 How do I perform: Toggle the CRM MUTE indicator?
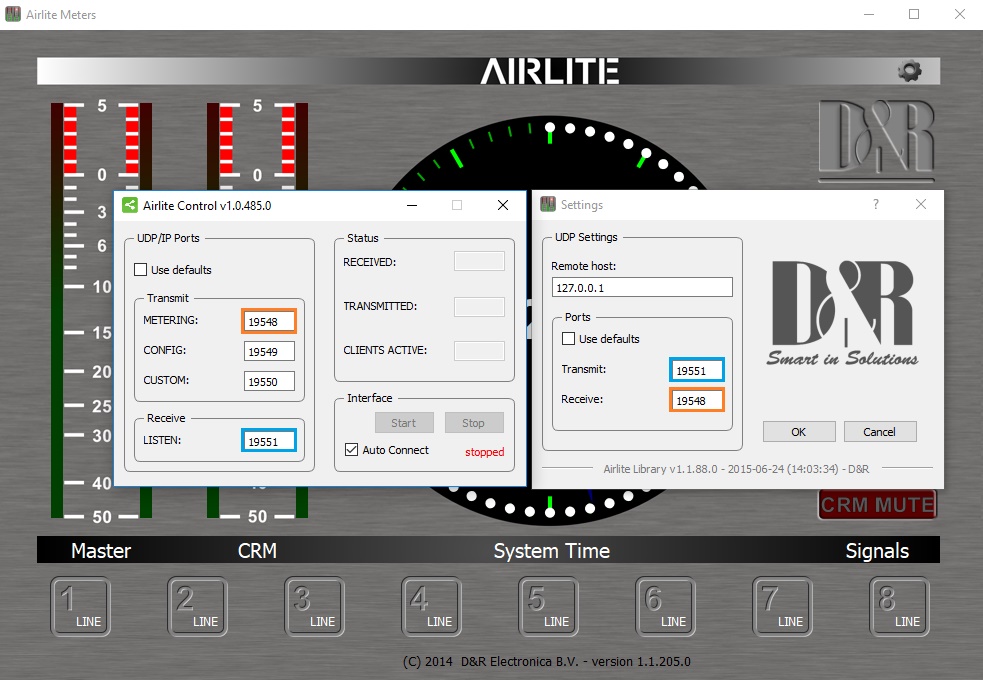877,505
